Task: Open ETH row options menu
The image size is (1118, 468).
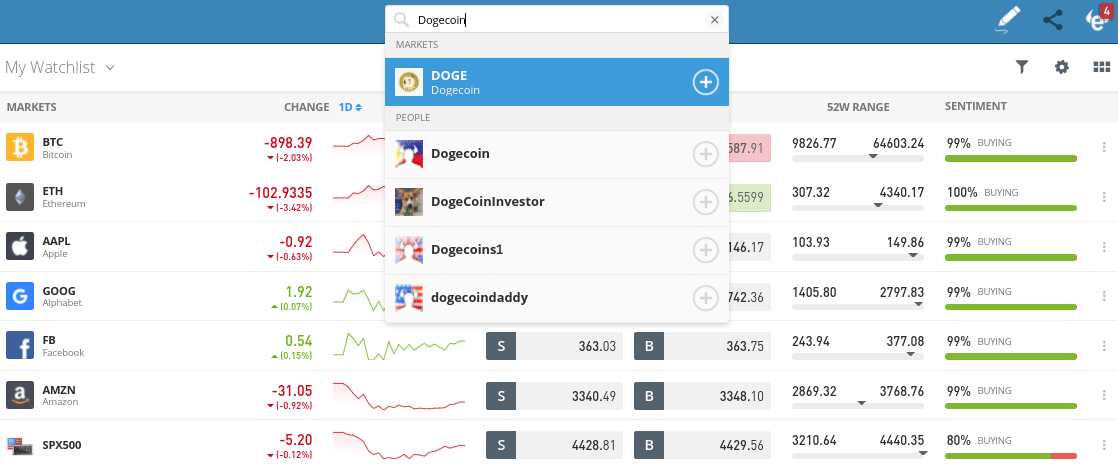Action: 1104,197
